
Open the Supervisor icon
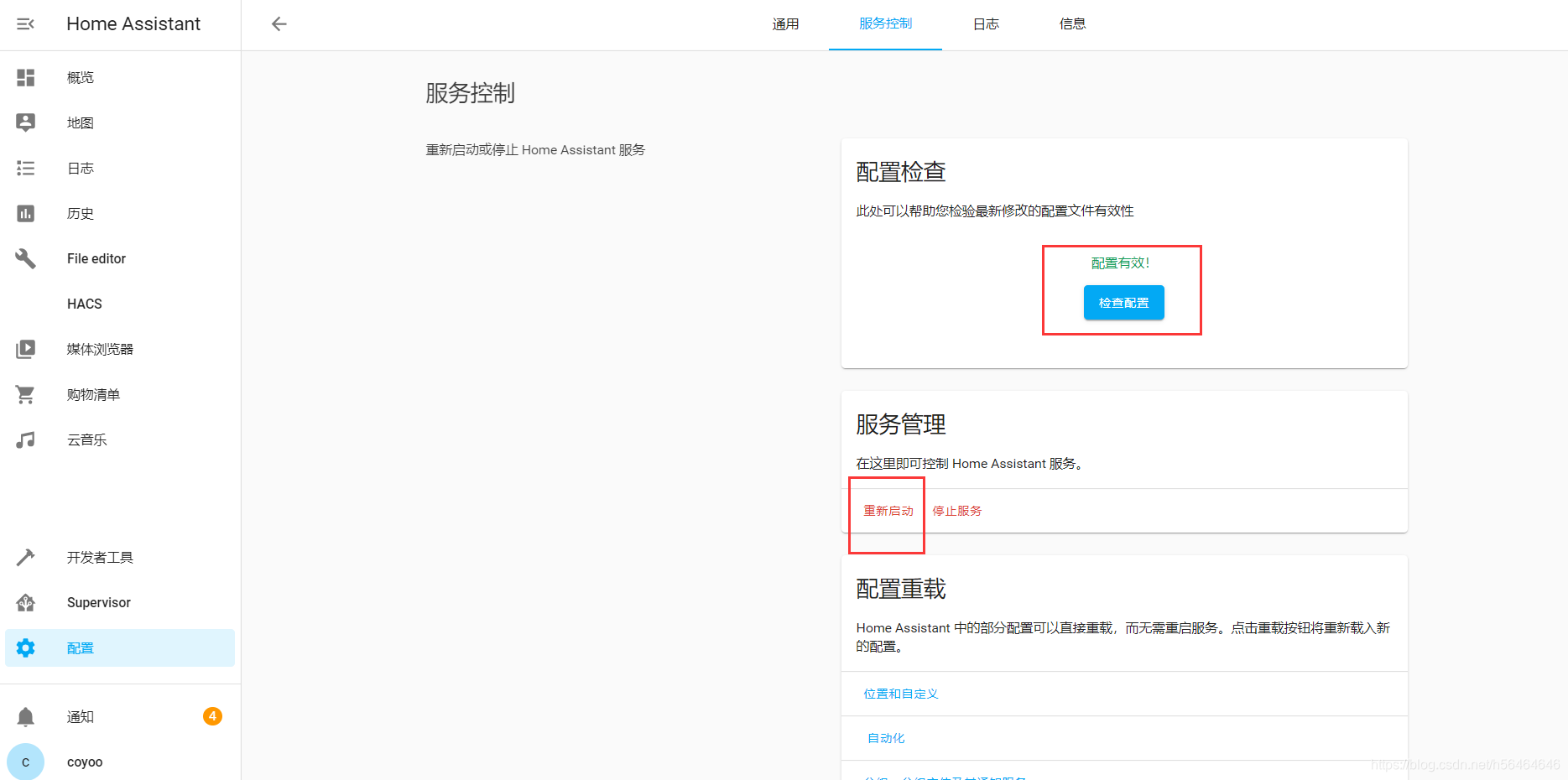click(26, 602)
